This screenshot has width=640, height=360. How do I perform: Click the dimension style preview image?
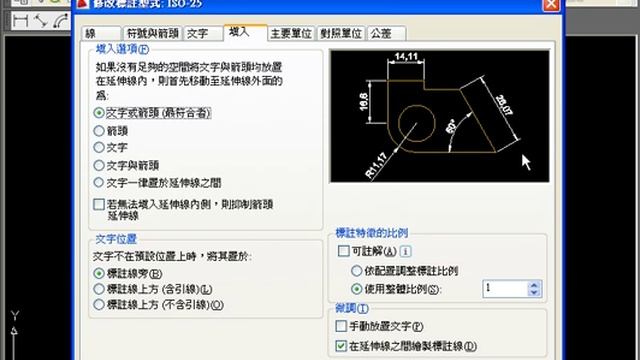(x=440, y=116)
